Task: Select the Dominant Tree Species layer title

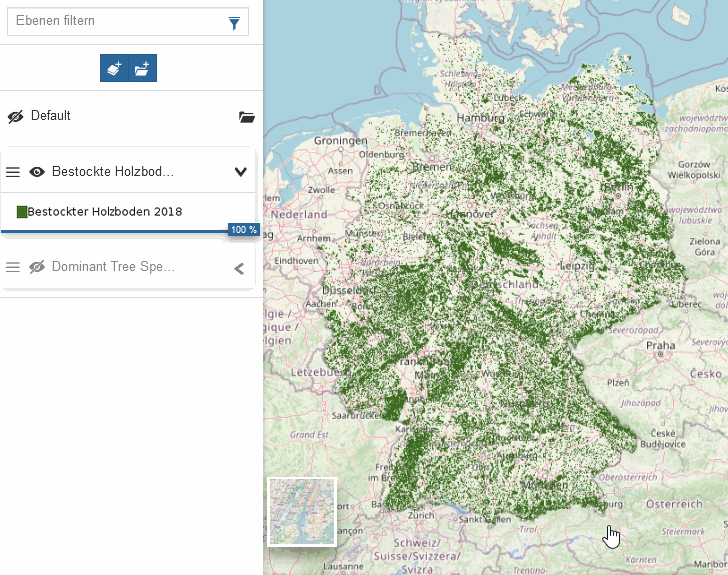Action: (112, 267)
